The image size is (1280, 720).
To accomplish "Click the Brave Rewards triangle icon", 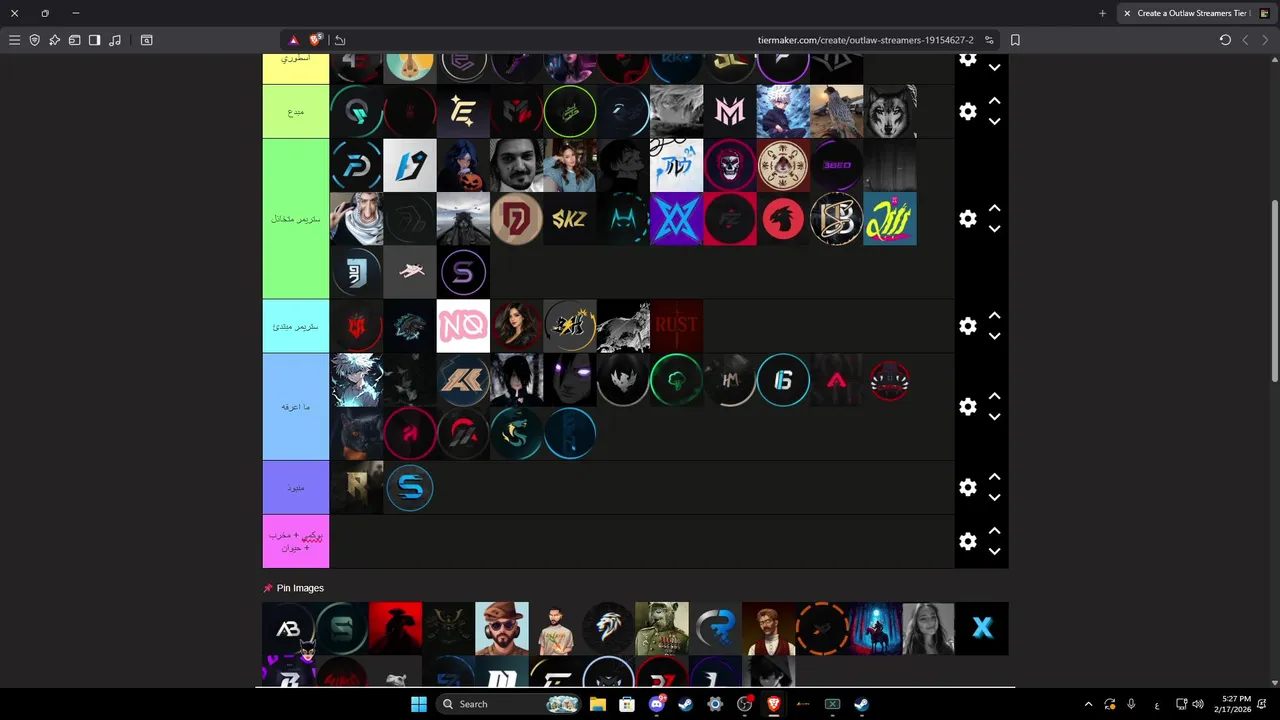I will [293, 40].
